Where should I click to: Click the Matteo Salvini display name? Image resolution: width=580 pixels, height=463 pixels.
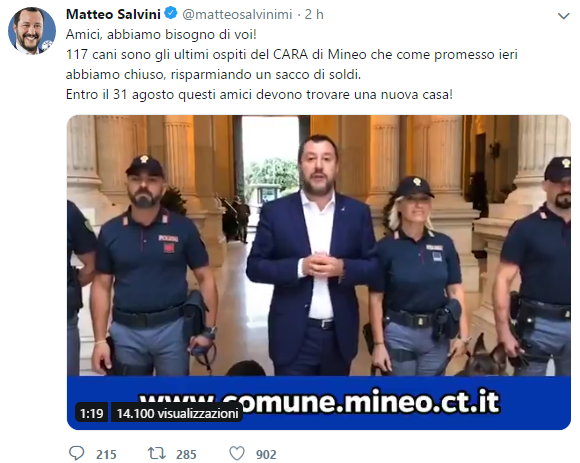(113, 14)
